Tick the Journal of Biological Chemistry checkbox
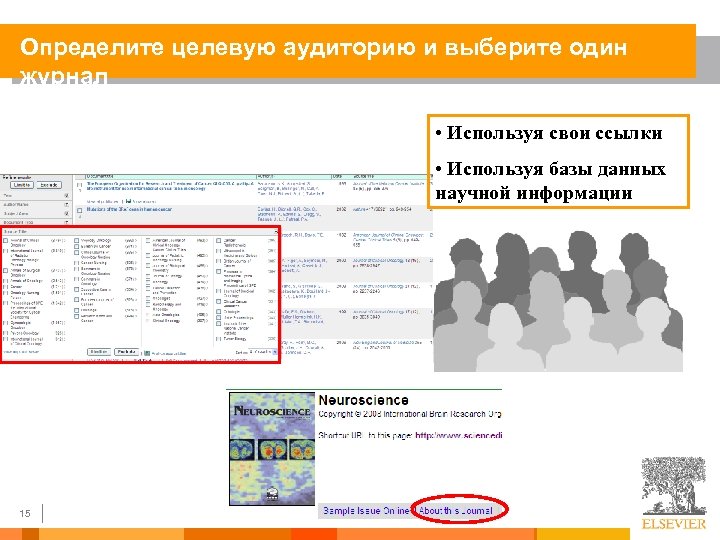Screen dimensions: 720x540 [148, 266]
